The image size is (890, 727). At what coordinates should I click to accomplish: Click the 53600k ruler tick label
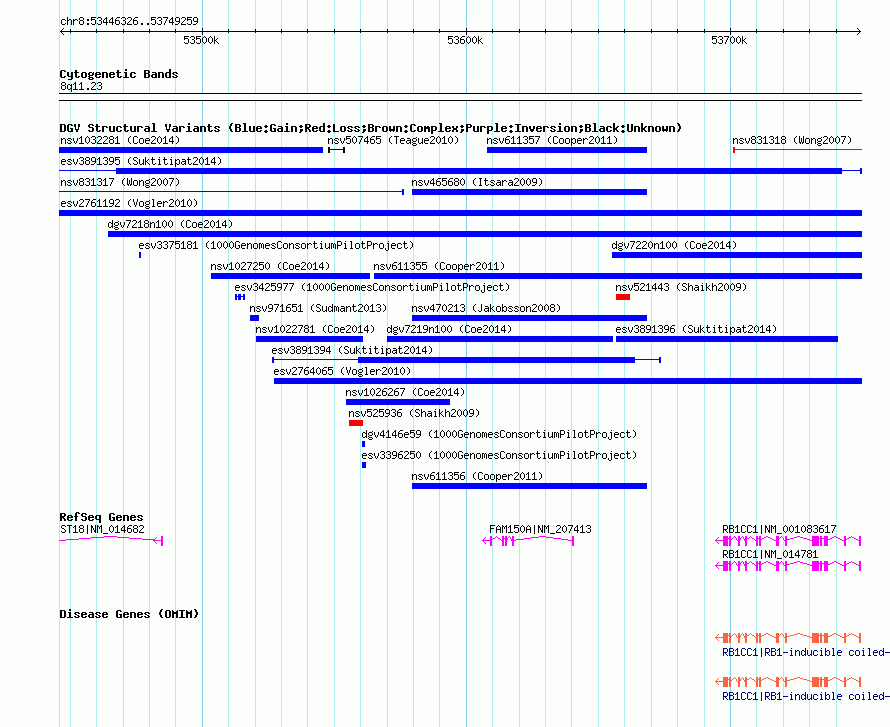[x=465, y=40]
